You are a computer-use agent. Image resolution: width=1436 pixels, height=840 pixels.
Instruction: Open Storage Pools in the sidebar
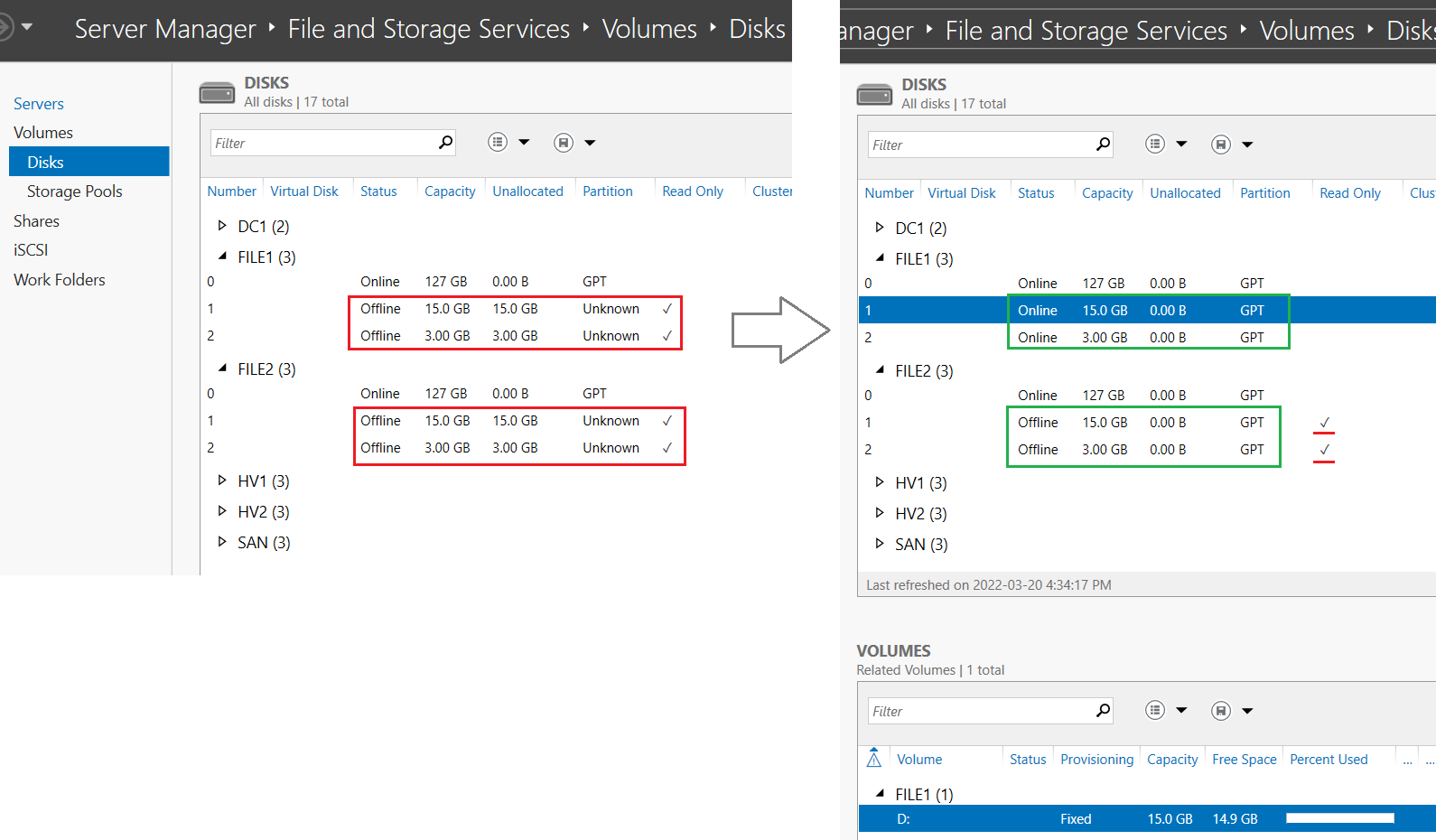(74, 191)
